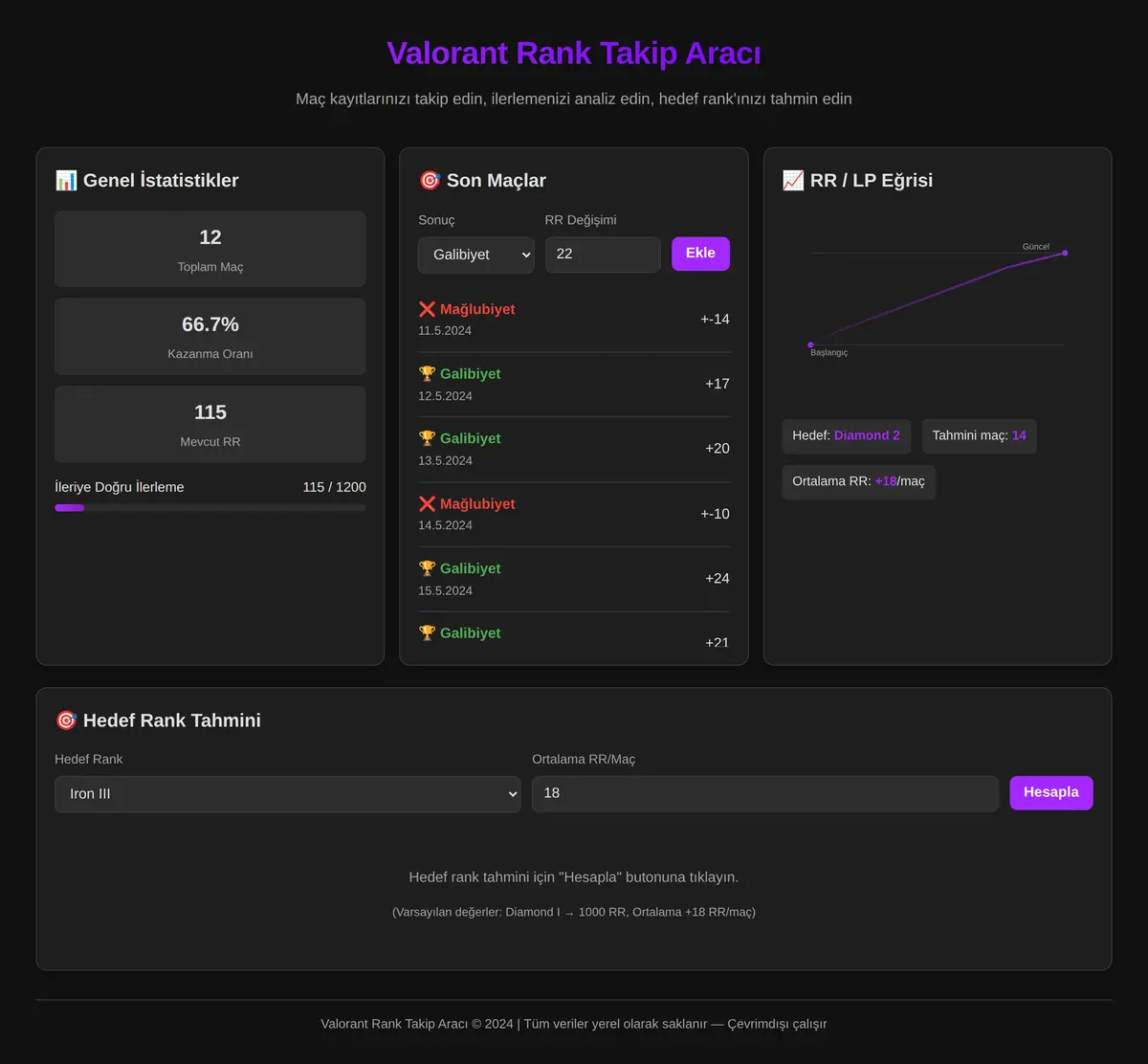
Task: Click the date 11.5.2024
Action: pos(445,331)
